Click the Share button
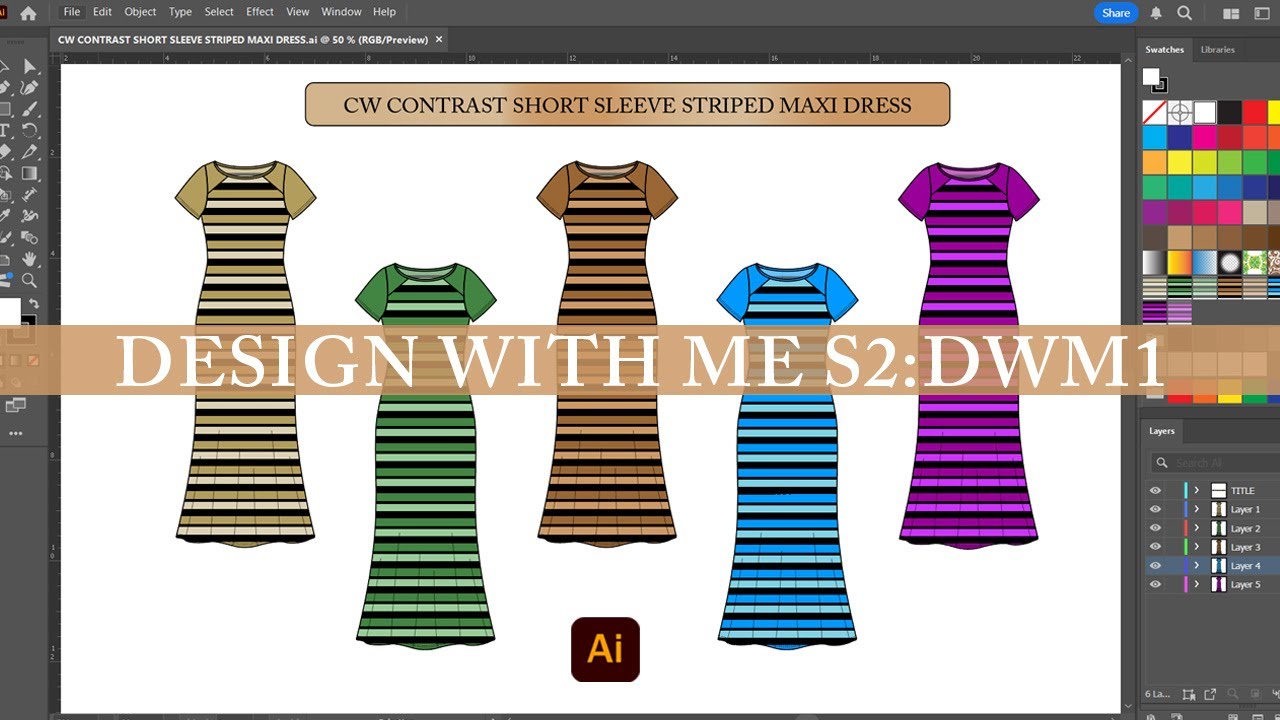The height and width of the screenshot is (720, 1280). tap(1116, 13)
